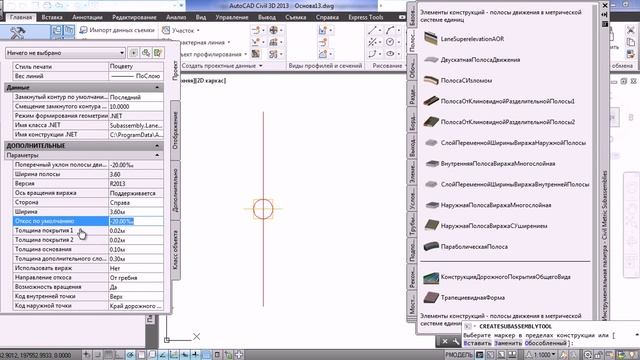This screenshot has width=640, height=360.
Task: Expand Создать проектные данные panel
Action: (222, 66)
